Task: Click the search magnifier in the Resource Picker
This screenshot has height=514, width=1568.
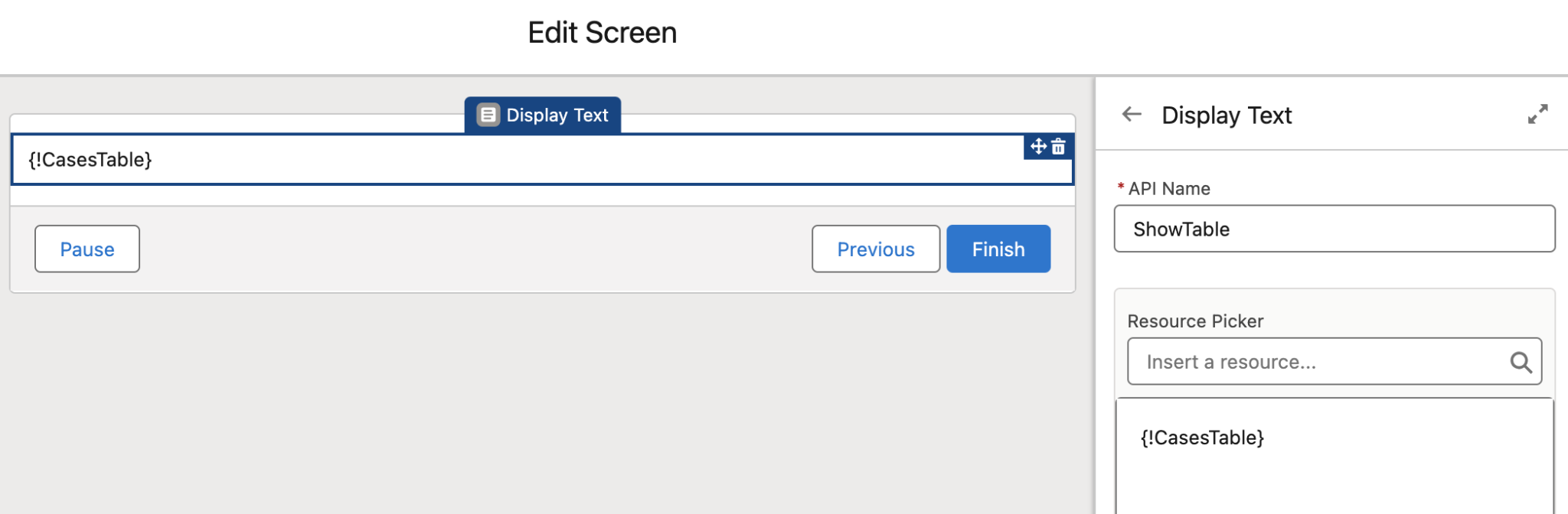Action: 1521,361
